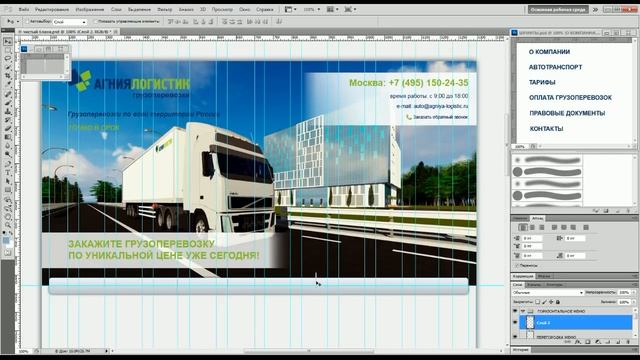Open Справка menu
640x360 pixels.
[264, 9]
